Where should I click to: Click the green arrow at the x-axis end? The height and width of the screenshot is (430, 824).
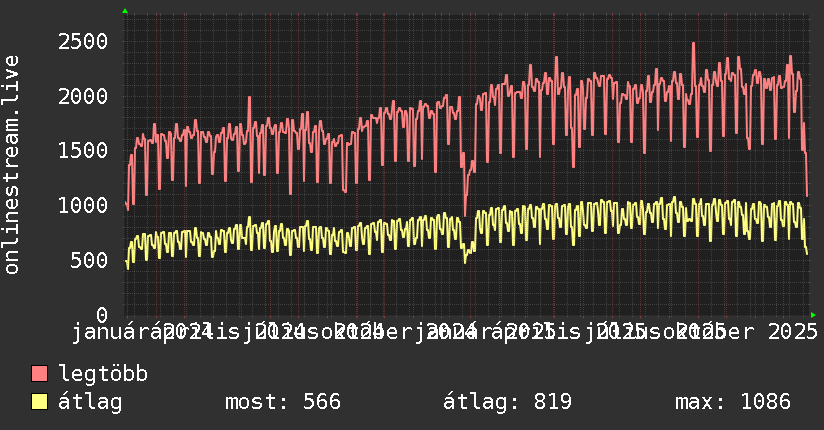tap(813, 315)
